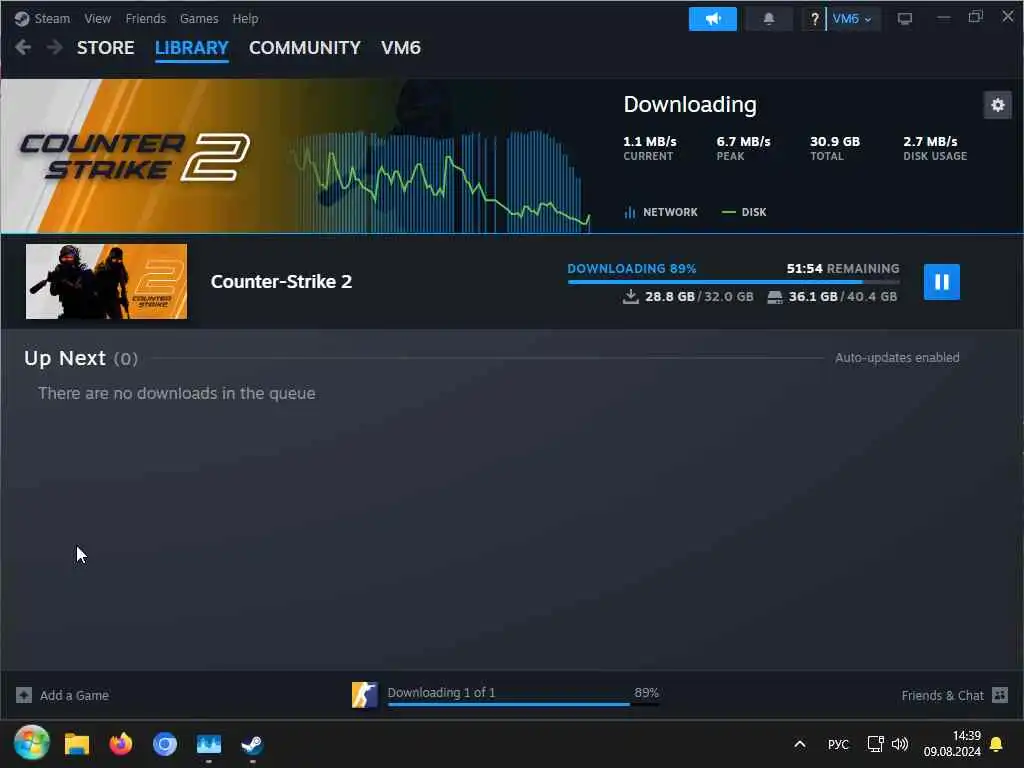The image size is (1024, 768).
Task: Click the DOWNLOADING 89% label
Action: tap(632, 268)
